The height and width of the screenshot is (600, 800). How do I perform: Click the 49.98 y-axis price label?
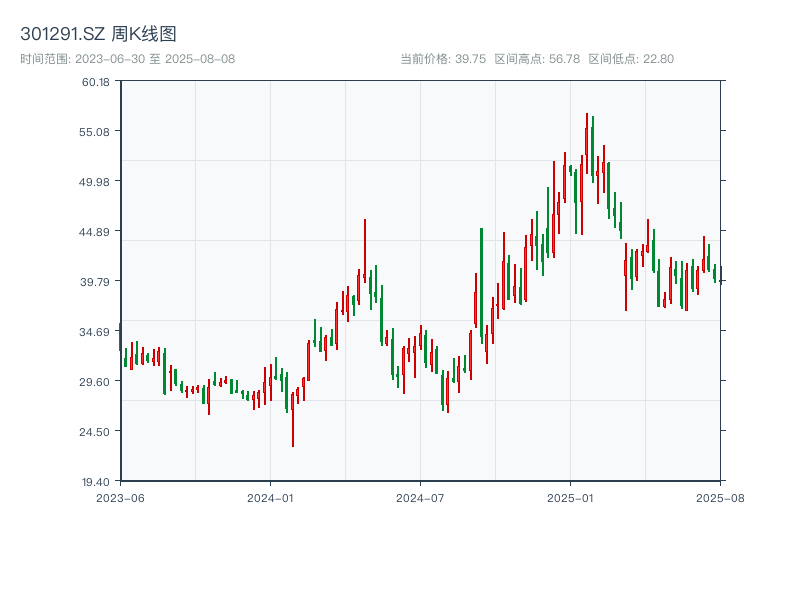pos(96,181)
